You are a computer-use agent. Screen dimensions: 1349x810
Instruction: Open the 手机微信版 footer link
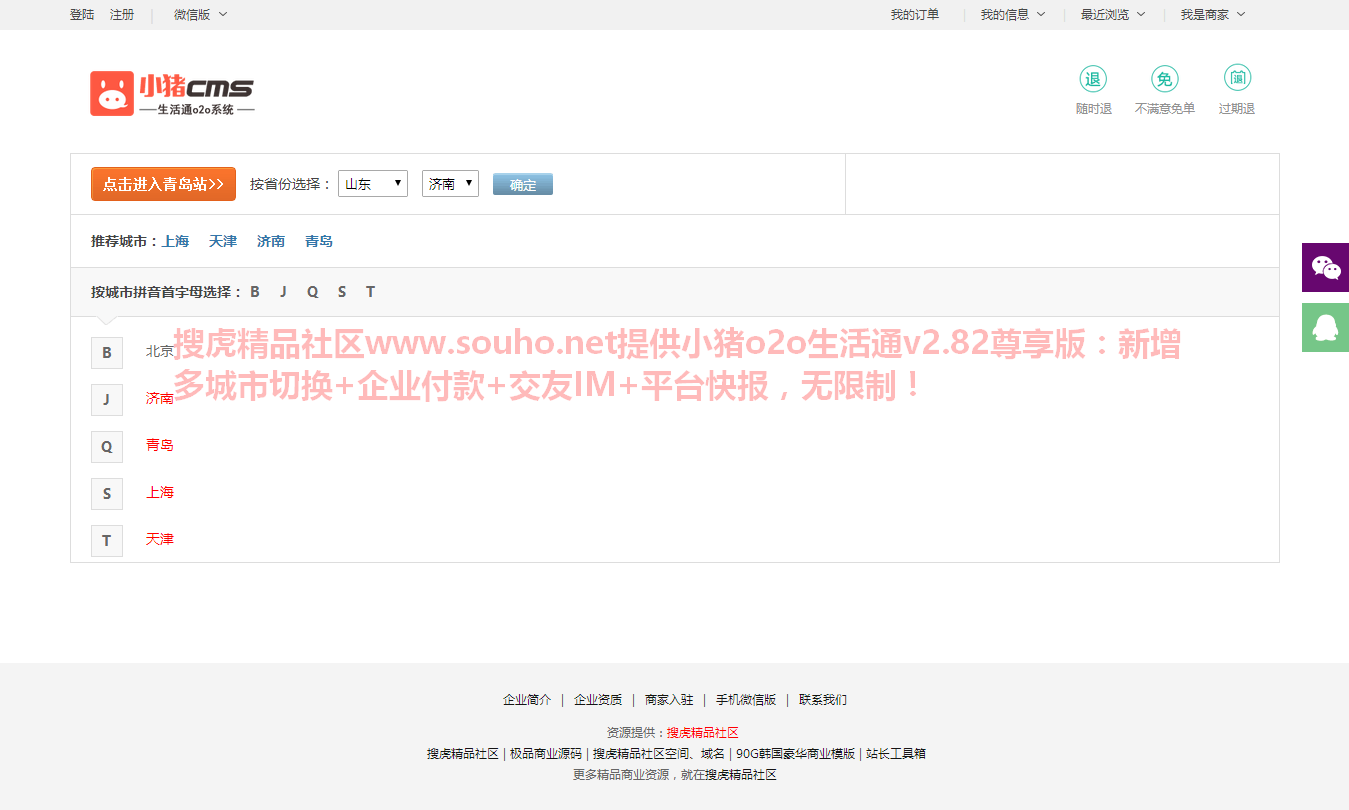(746, 700)
